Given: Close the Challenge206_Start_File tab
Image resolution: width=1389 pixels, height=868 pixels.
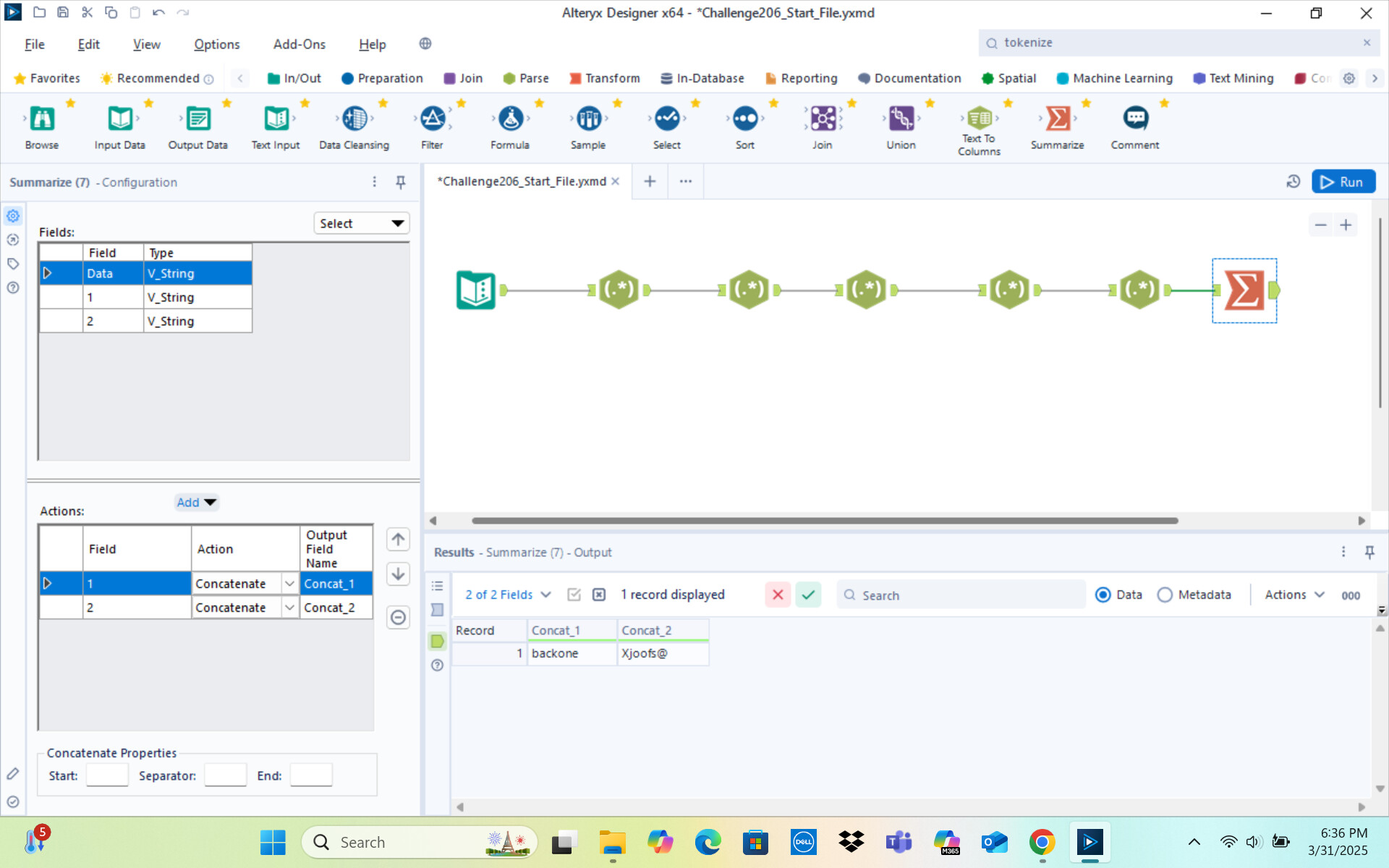Looking at the screenshot, I should tap(616, 182).
